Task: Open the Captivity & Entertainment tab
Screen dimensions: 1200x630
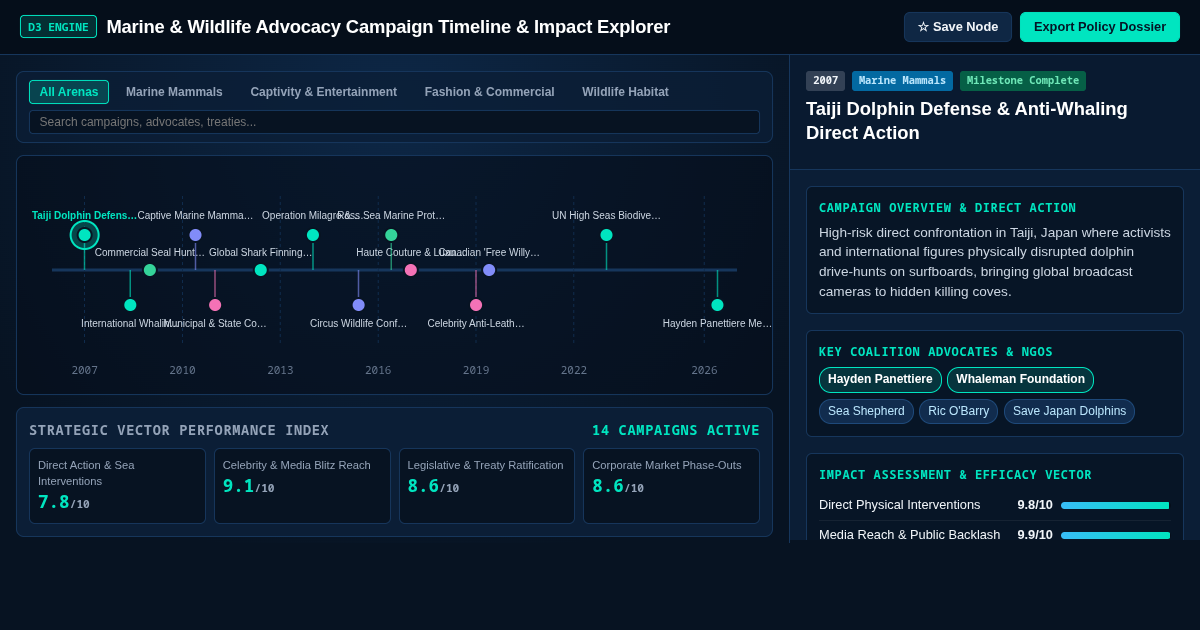Action: coord(324,92)
